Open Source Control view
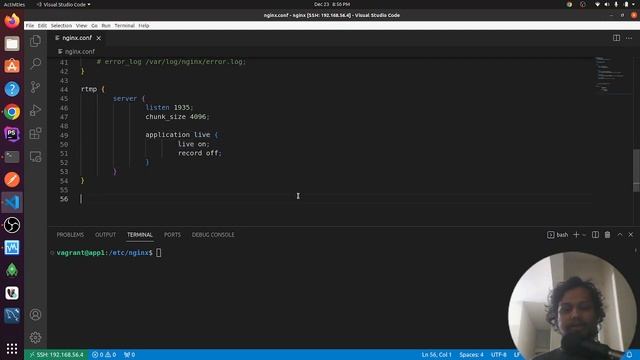 (x=36, y=87)
